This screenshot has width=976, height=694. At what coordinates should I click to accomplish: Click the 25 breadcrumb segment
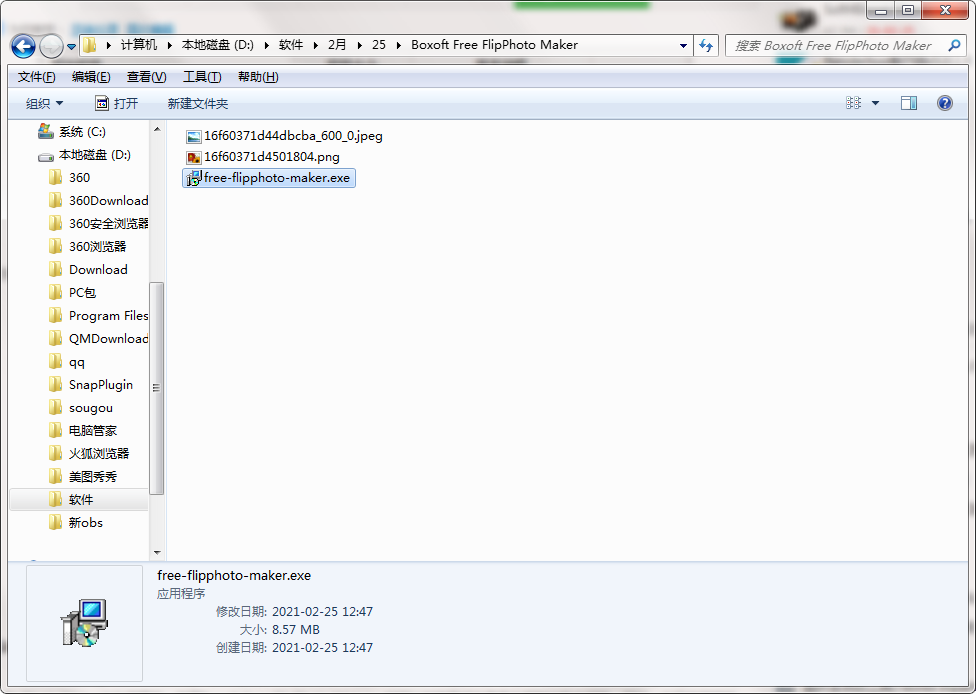coord(379,45)
